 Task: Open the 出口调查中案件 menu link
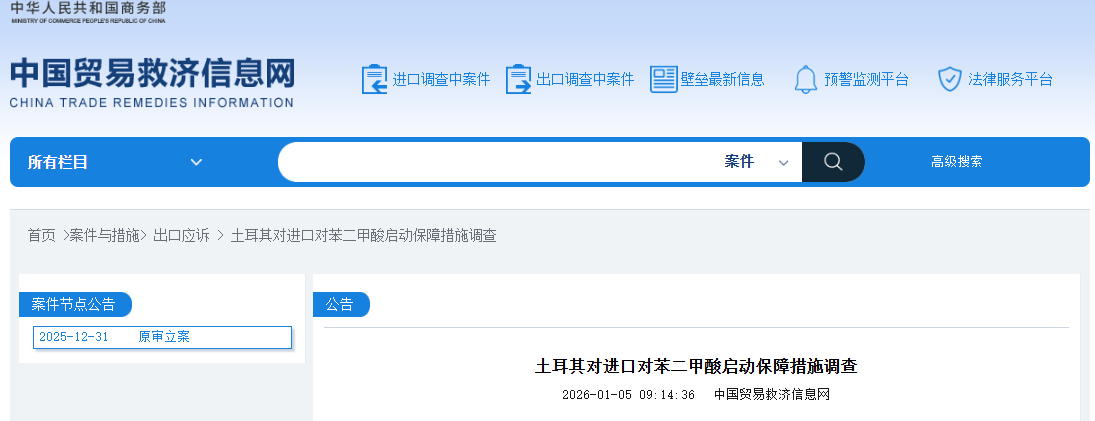pos(585,80)
